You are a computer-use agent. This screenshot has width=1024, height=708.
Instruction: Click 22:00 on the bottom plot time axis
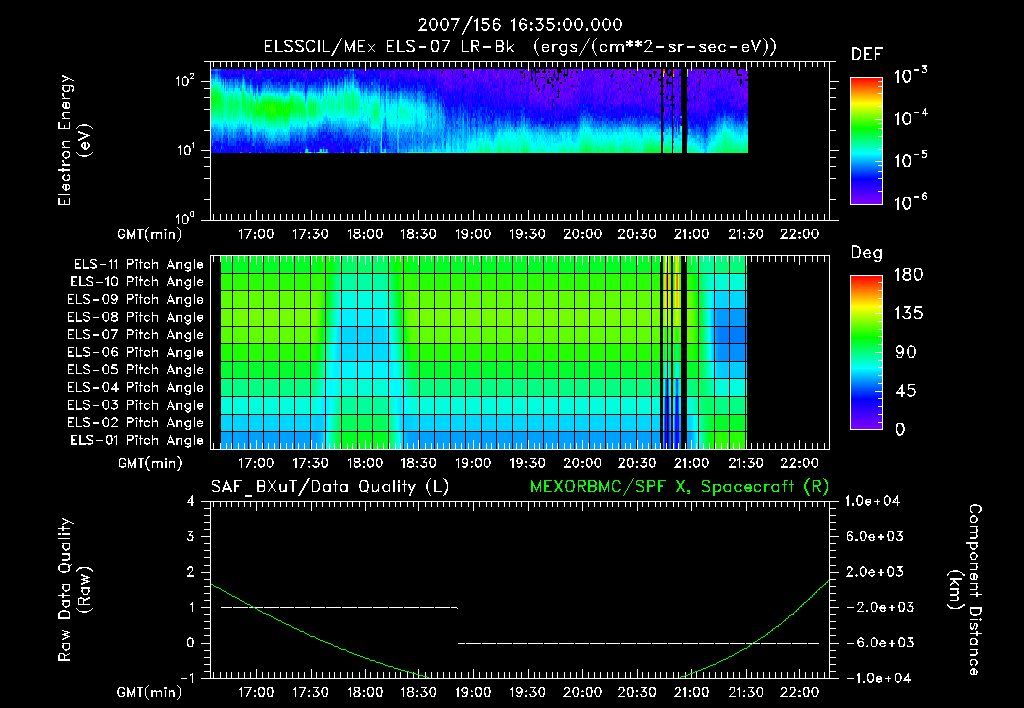point(800,692)
